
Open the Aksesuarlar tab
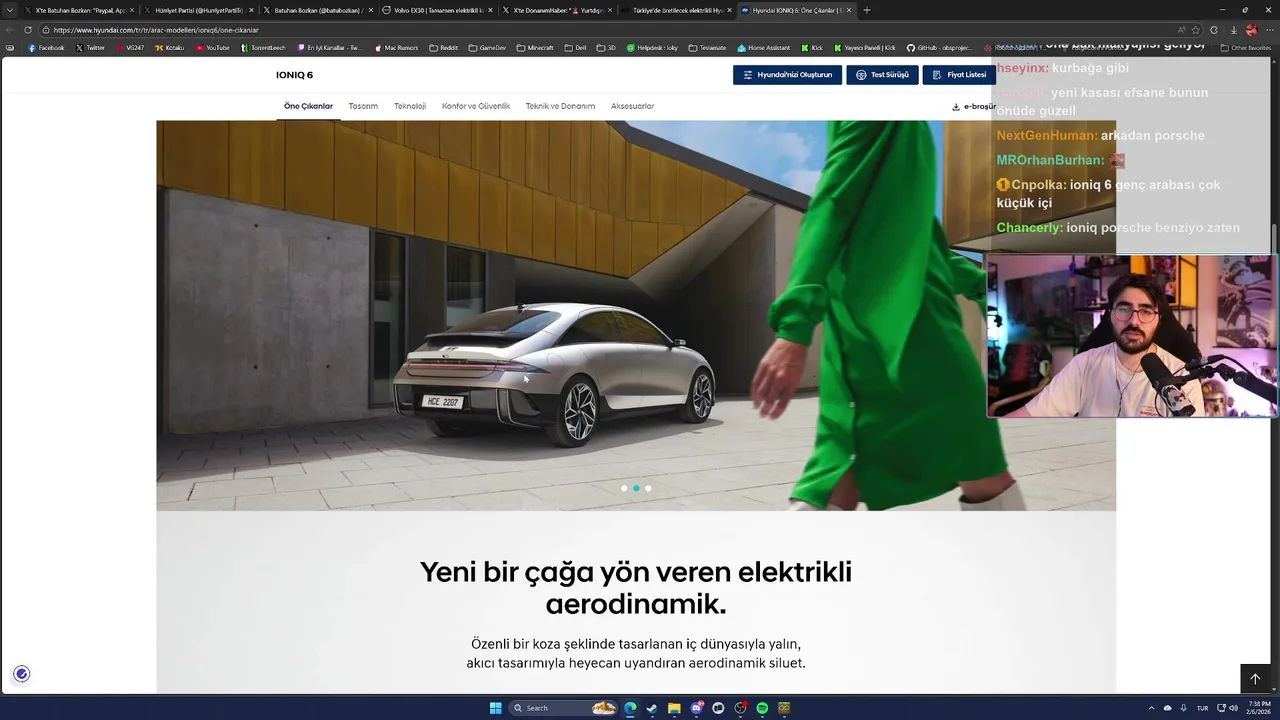tap(632, 106)
